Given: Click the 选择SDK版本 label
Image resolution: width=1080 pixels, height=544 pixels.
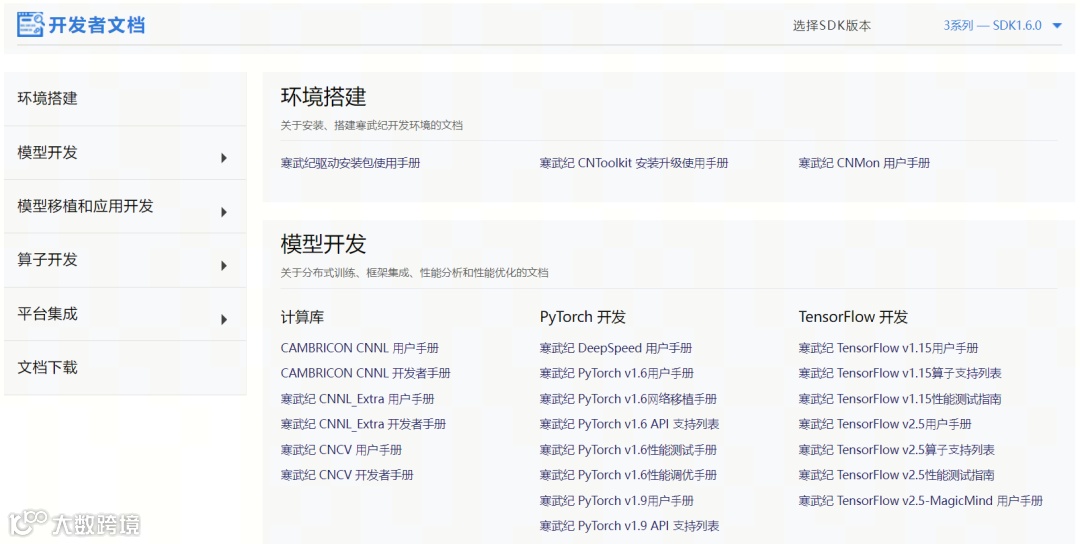Looking at the screenshot, I should pos(831,25).
